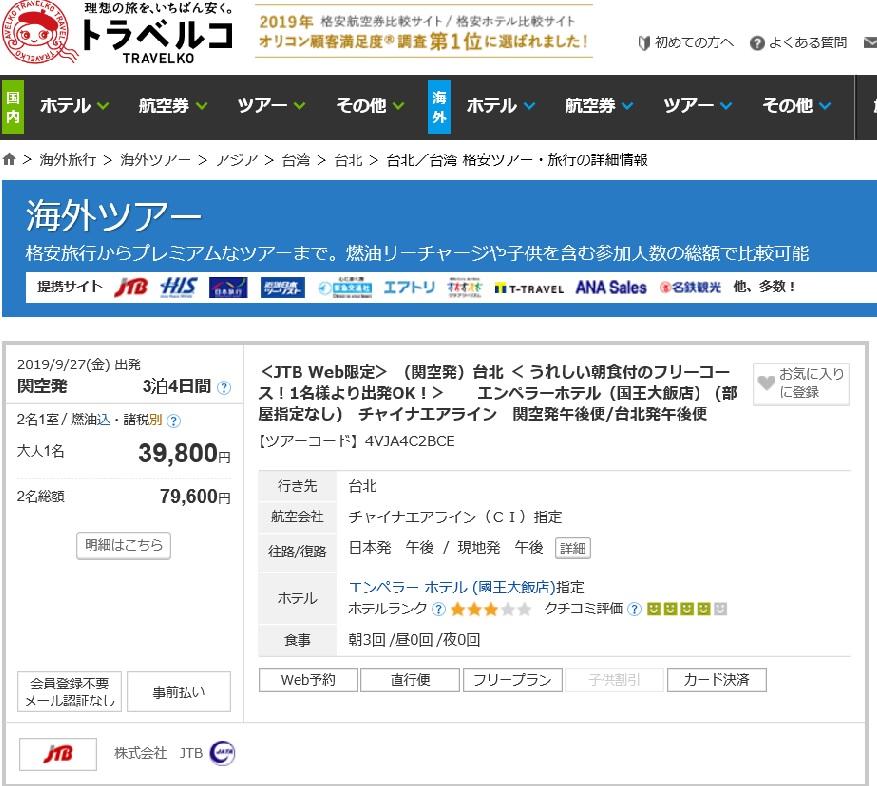
Task: Open the エンペラー ホテル (國王大飯店) hotel link
Action: point(452,587)
